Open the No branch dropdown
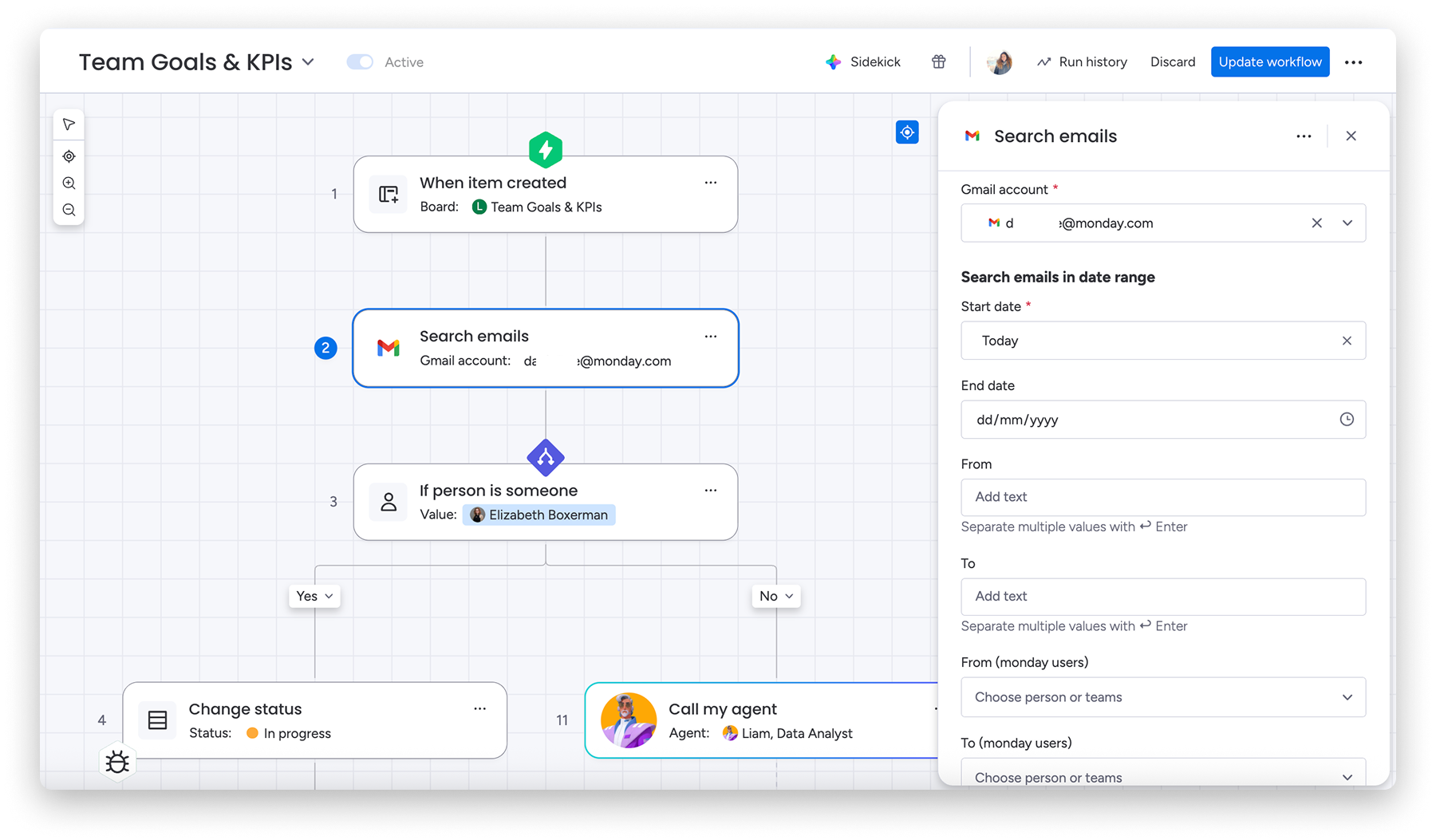The image size is (1436, 840). [x=776, y=596]
